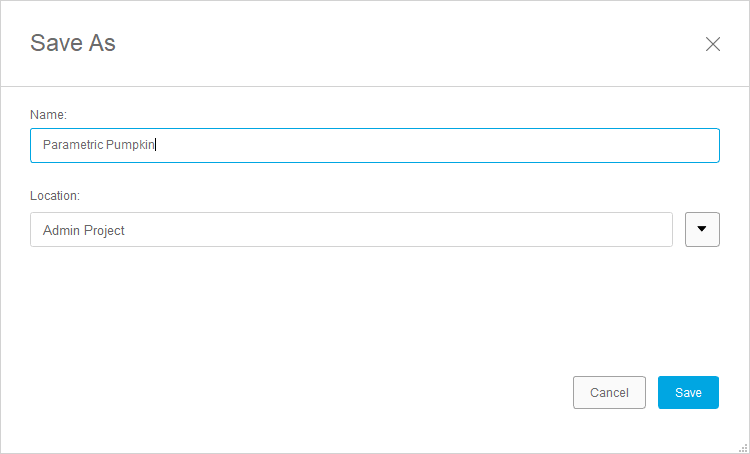
Task: Click the resize grip in dialog corner
Action: click(x=742, y=447)
